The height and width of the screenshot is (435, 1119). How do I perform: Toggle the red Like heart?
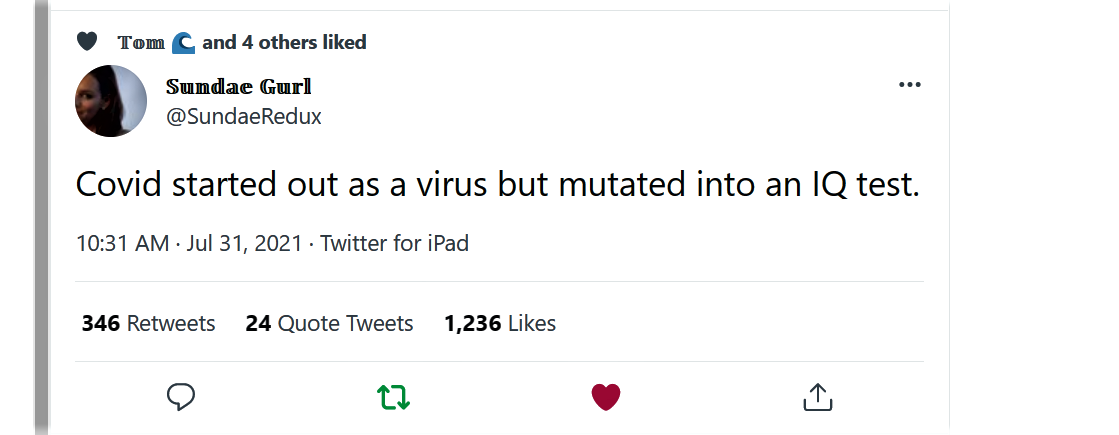point(606,397)
